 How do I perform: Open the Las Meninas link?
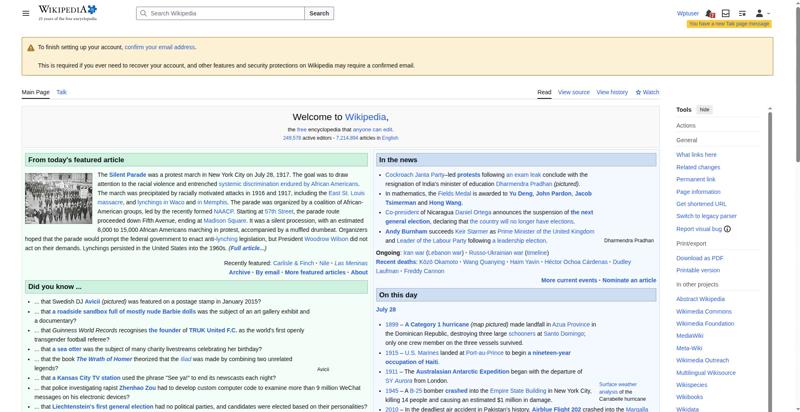(x=351, y=263)
